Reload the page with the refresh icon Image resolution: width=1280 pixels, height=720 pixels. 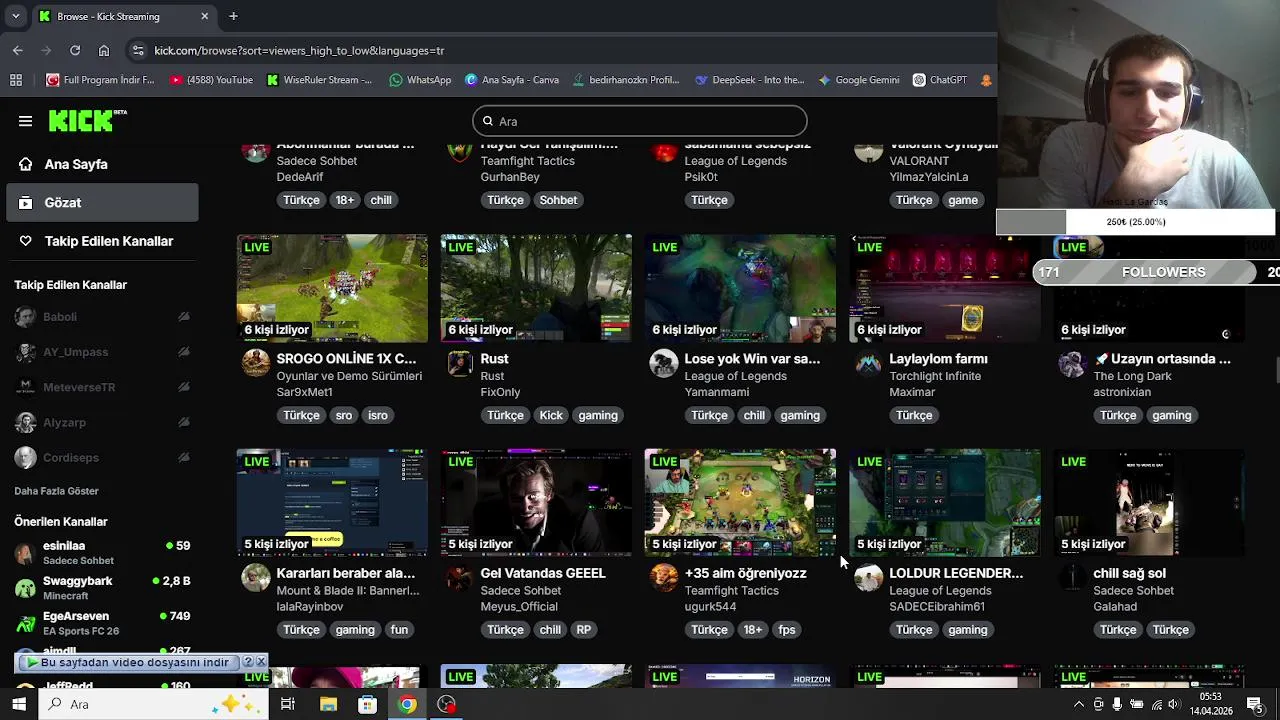click(x=75, y=50)
